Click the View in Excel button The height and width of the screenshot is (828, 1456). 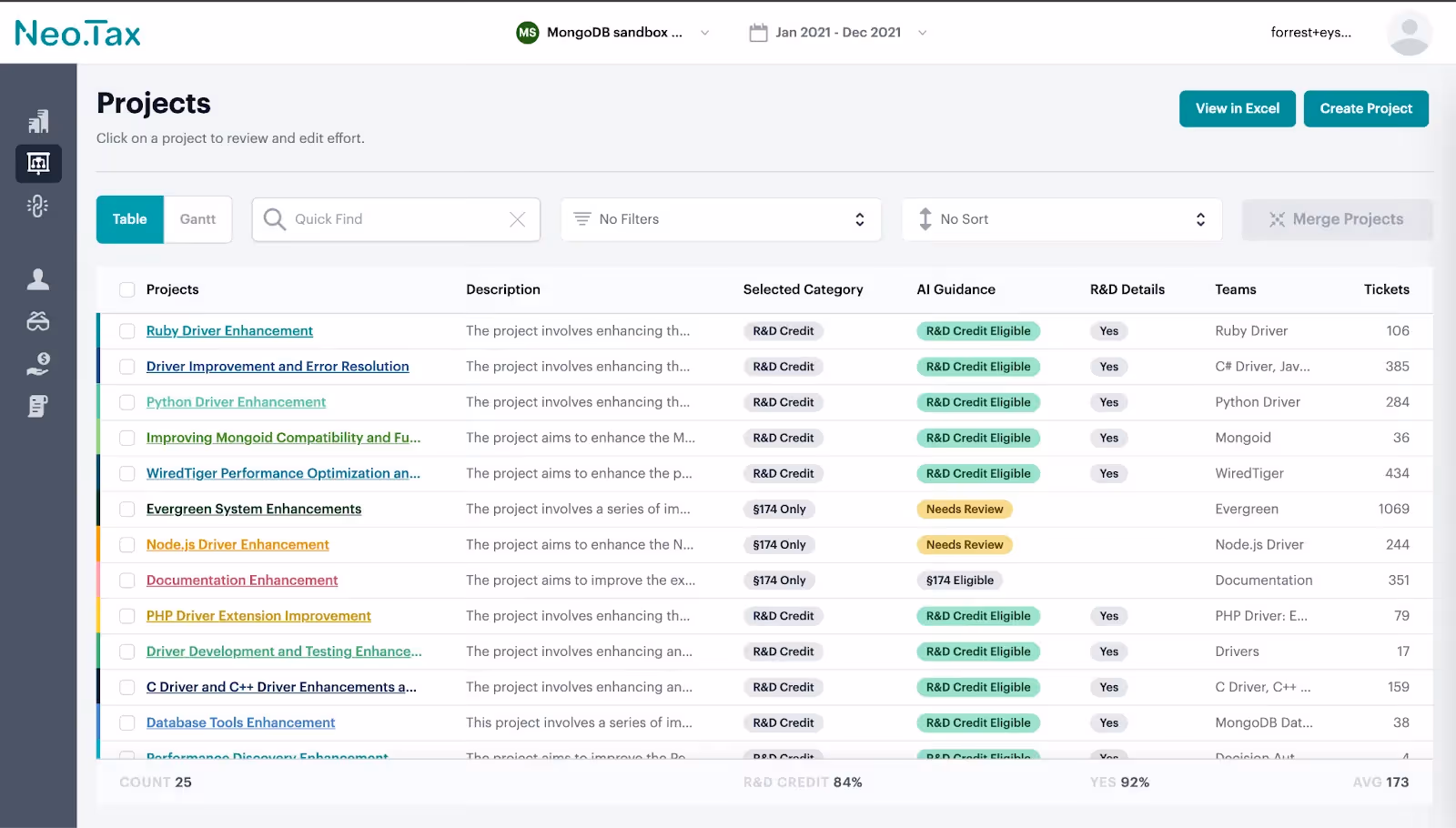tap(1238, 108)
